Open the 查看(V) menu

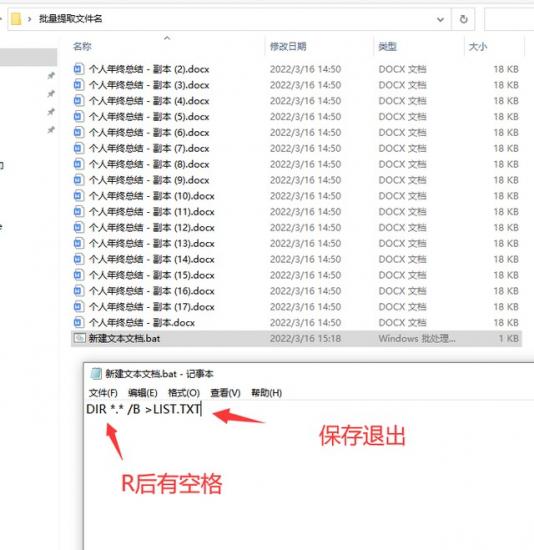coord(225,393)
